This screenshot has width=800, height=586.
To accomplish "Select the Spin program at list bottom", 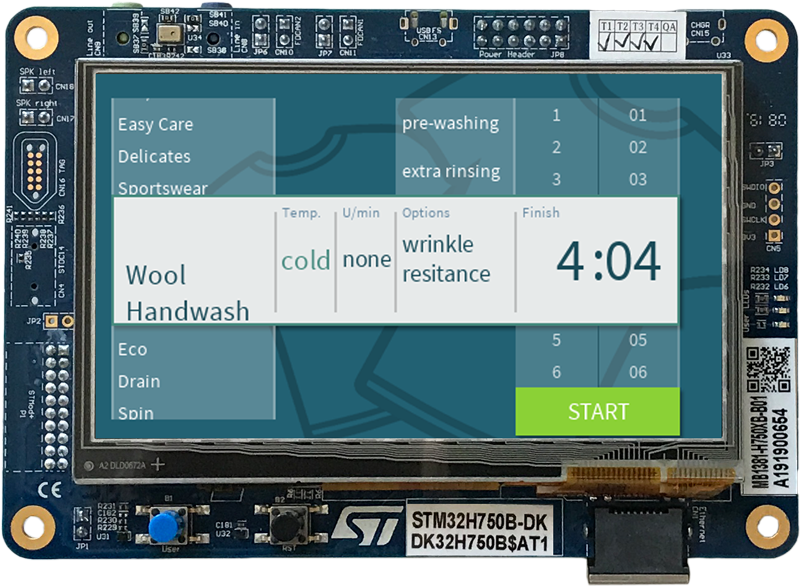I will tap(136, 411).
